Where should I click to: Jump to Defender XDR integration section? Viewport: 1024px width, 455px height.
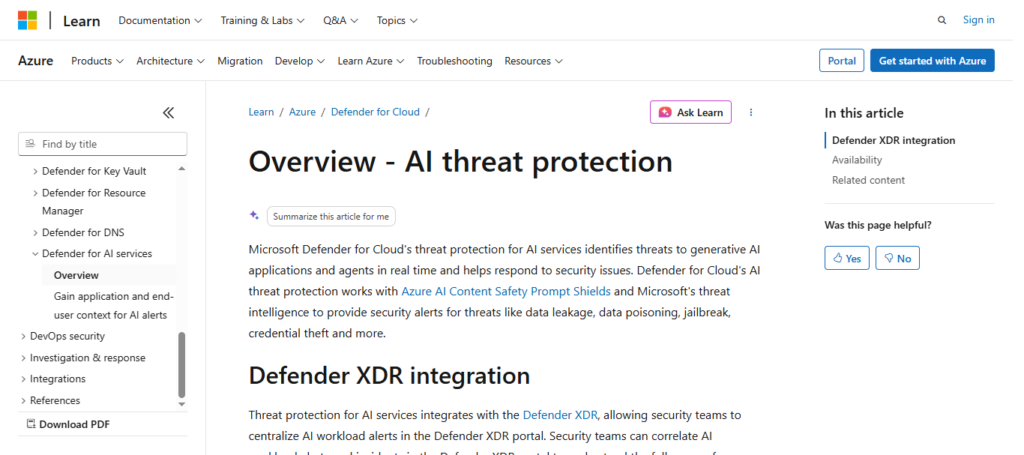tap(893, 140)
